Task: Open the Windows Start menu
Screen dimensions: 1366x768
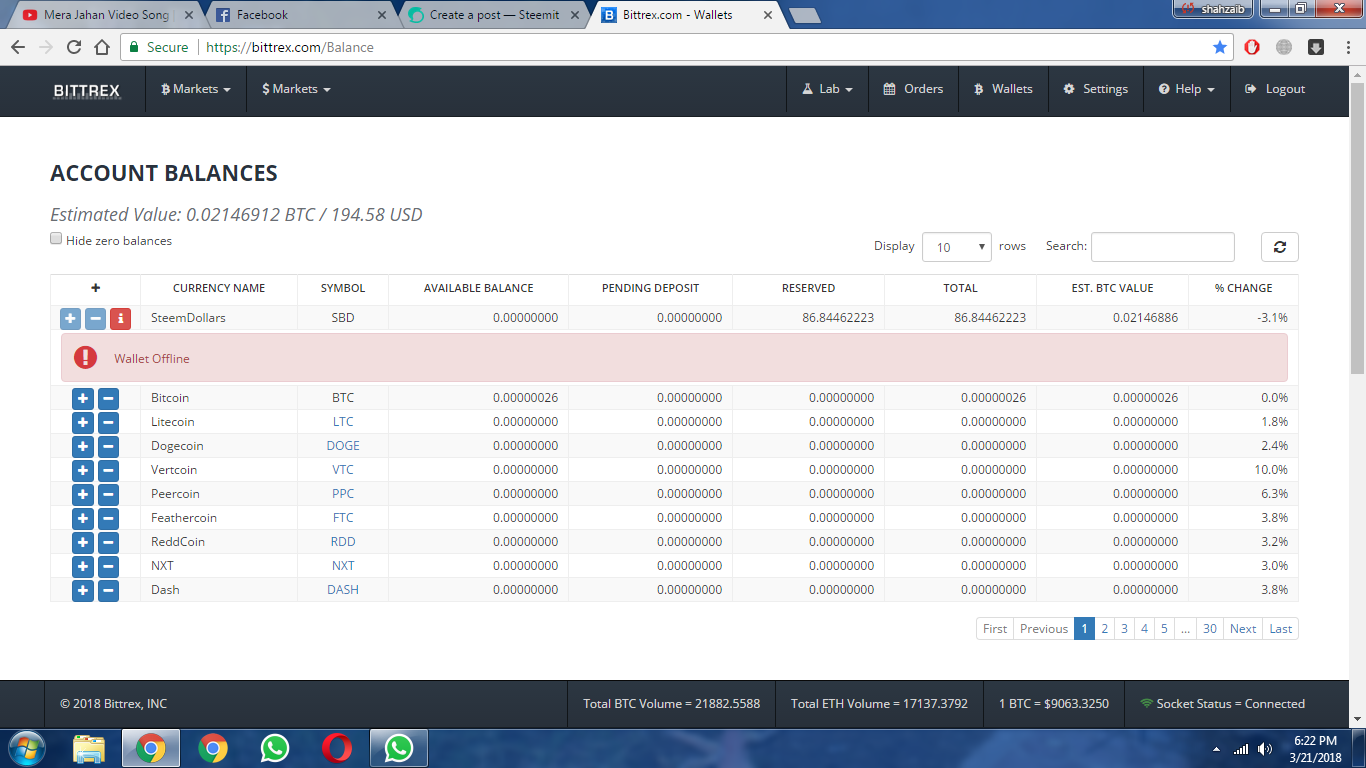Action: [x=27, y=748]
